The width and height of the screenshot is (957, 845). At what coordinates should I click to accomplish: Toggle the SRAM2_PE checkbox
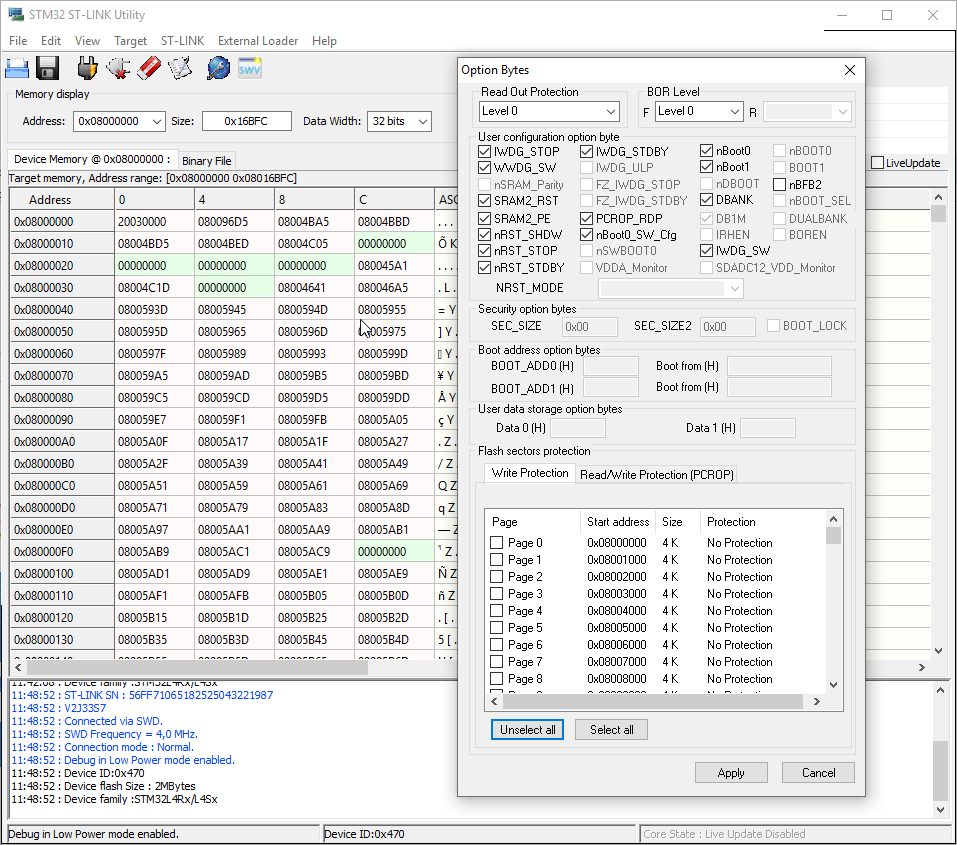[485, 218]
